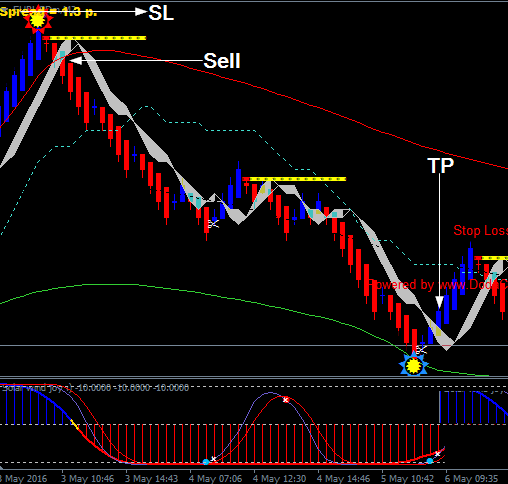The image size is (508, 484).
Task: Click the '5 May 10:42' time label
Action: pyautogui.click(x=408, y=479)
